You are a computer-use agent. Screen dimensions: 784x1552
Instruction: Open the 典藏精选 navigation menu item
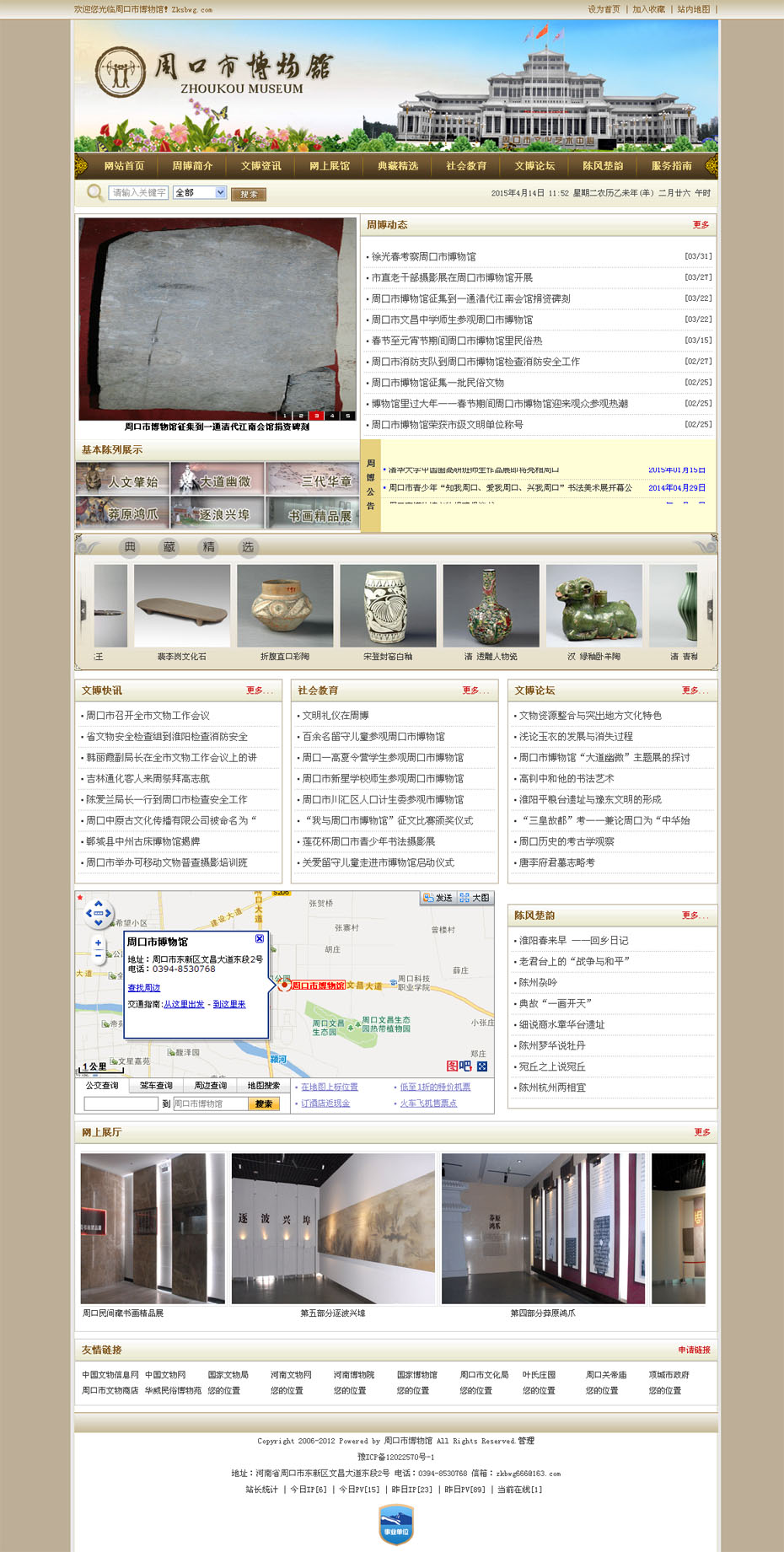coord(398,166)
